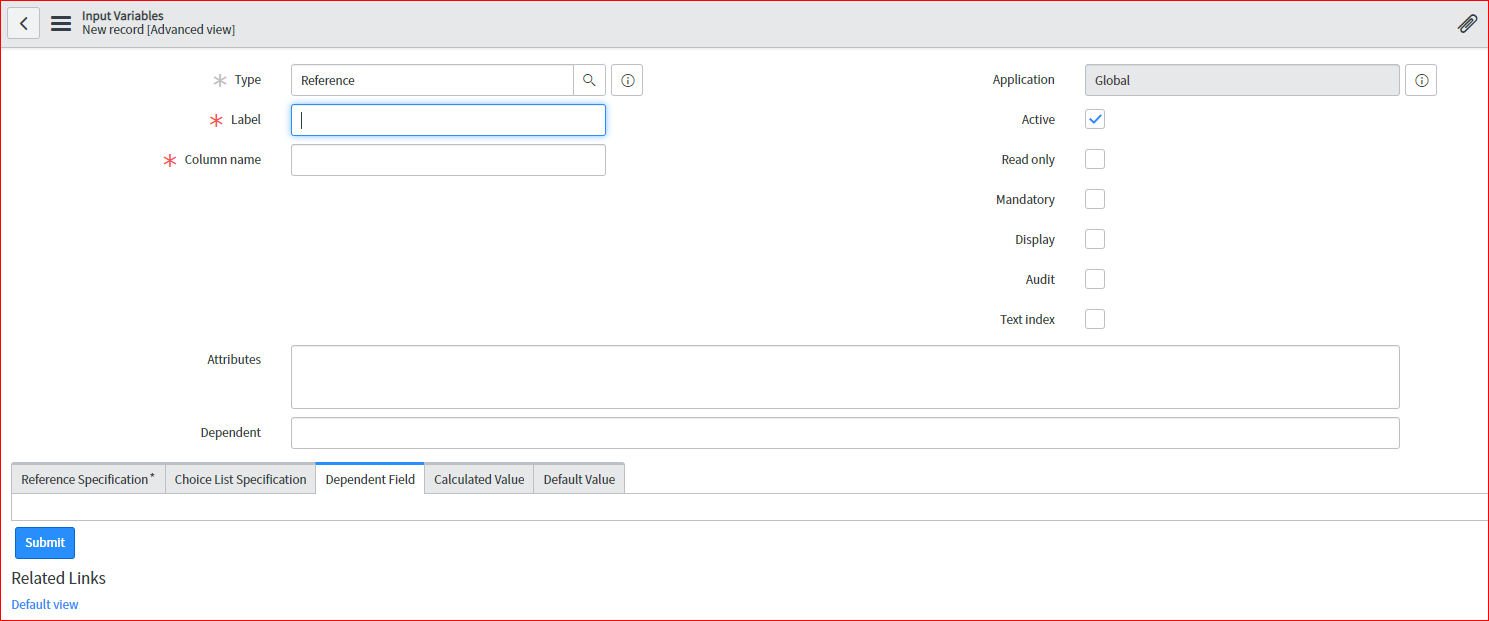Tick the Text index checkbox

point(1095,319)
